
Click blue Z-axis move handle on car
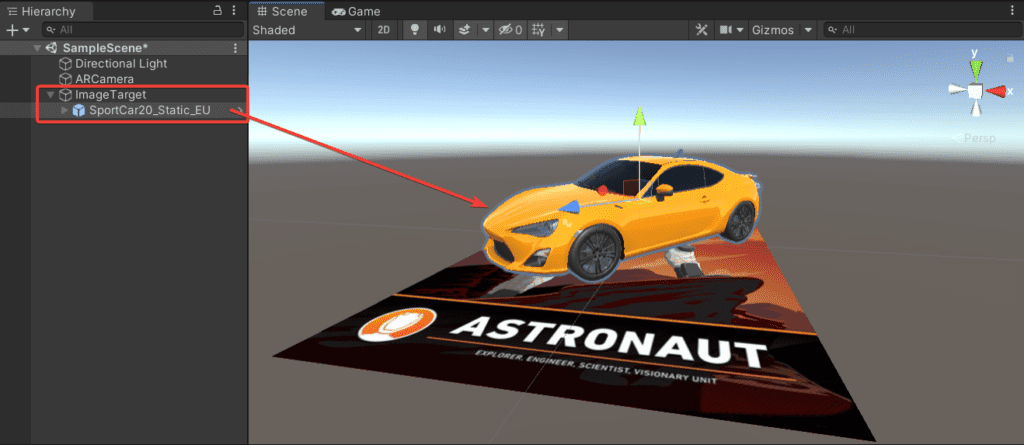click(568, 206)
